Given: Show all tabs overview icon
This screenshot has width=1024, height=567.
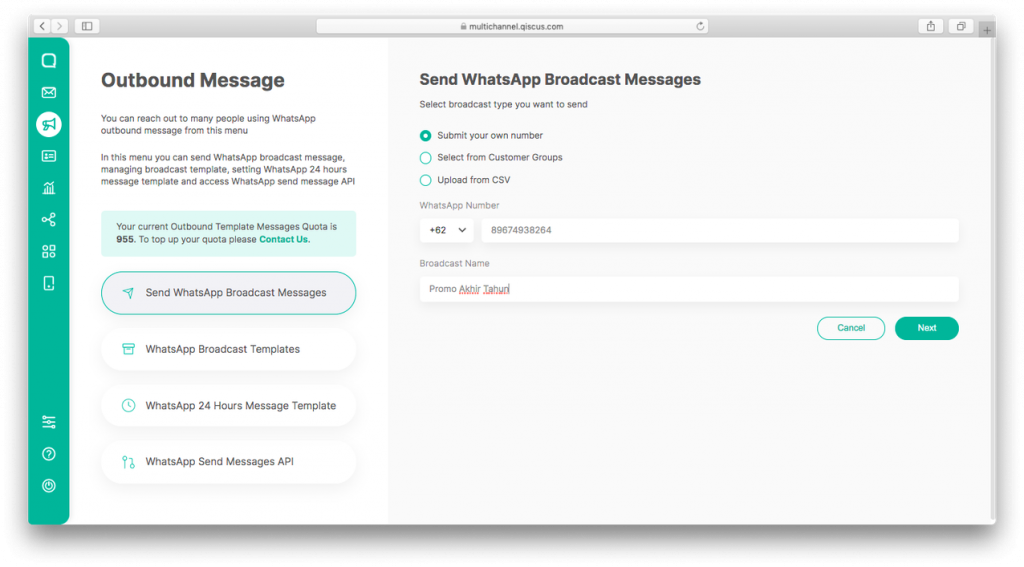Looking at the screenshot, I should 961,26.
